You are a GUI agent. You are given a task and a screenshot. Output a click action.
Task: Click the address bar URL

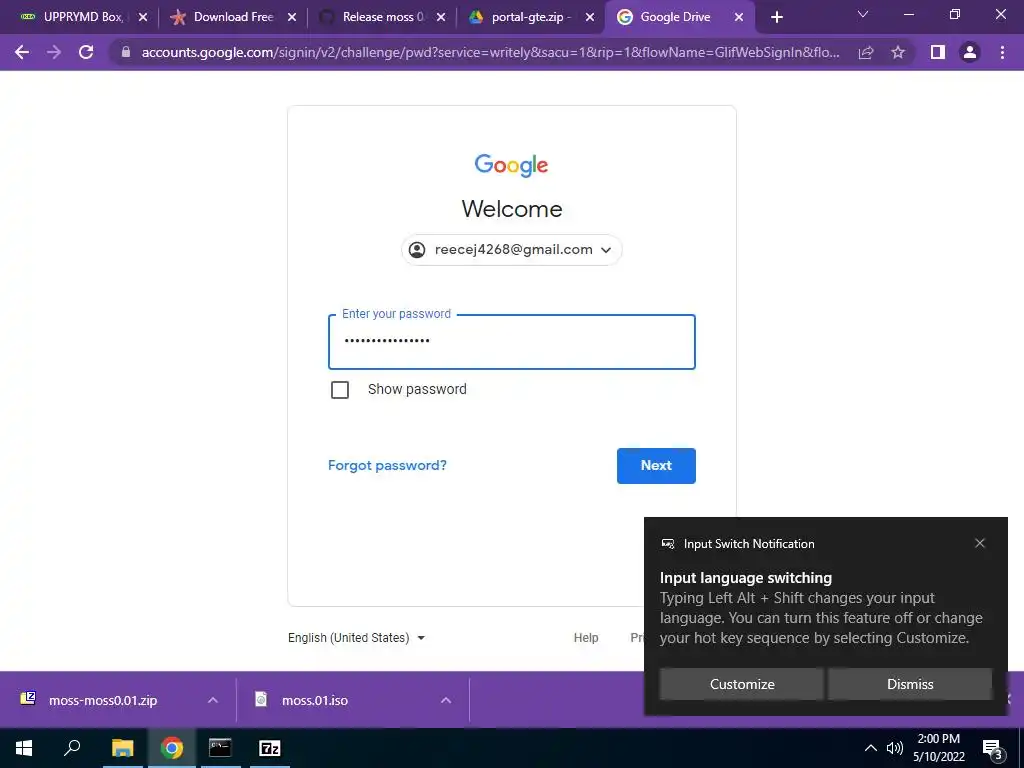coord(490,52)
